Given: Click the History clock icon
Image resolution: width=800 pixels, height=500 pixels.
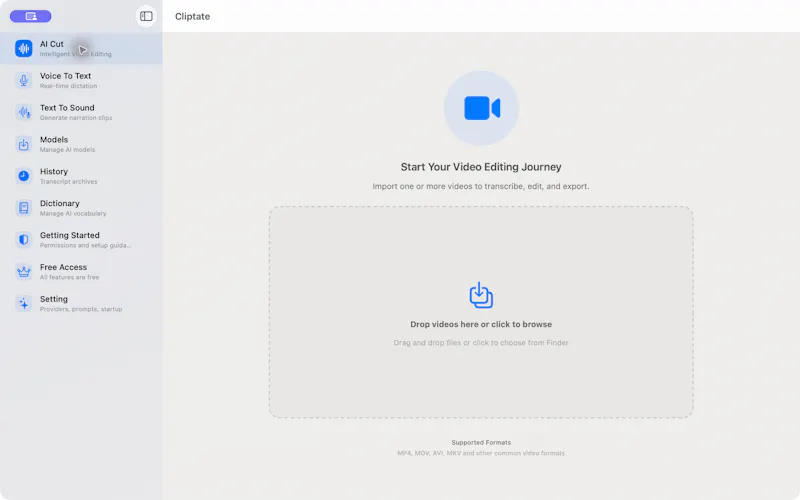Looking at the screenshot, I should [x=23, y=176].
